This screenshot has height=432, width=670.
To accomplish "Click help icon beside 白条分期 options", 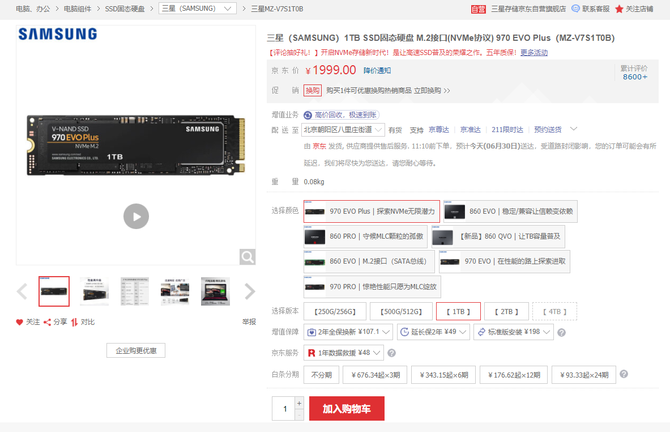I will tap(624, 375).
